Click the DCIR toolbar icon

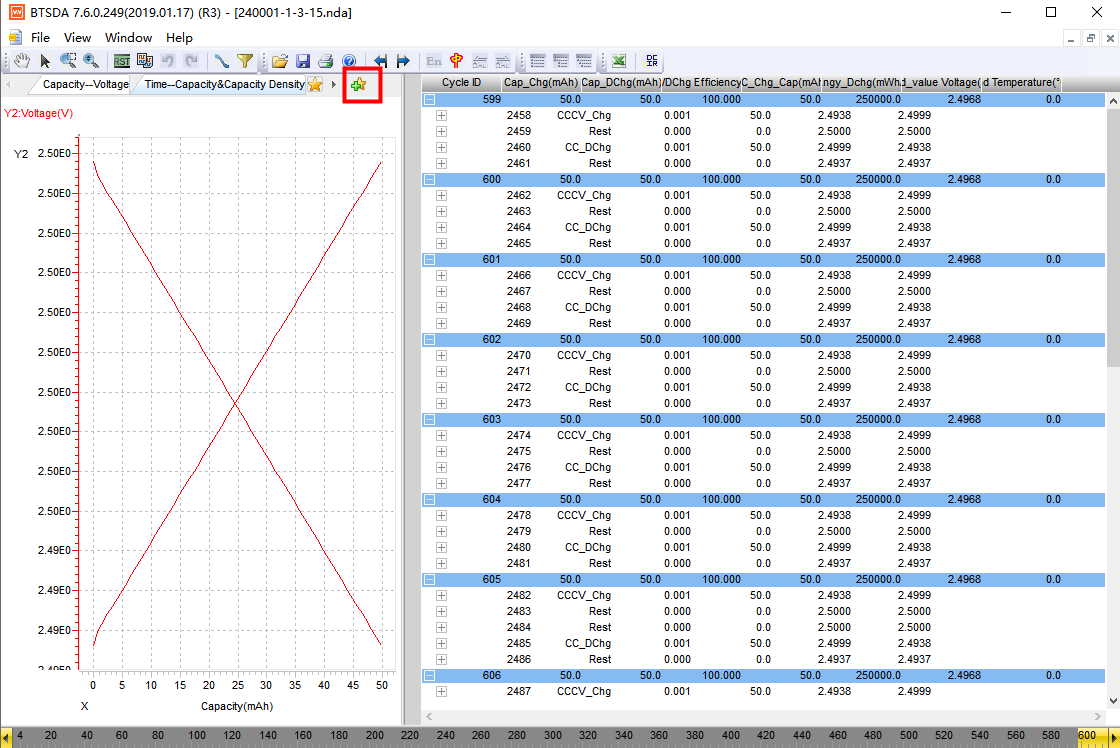651,61
